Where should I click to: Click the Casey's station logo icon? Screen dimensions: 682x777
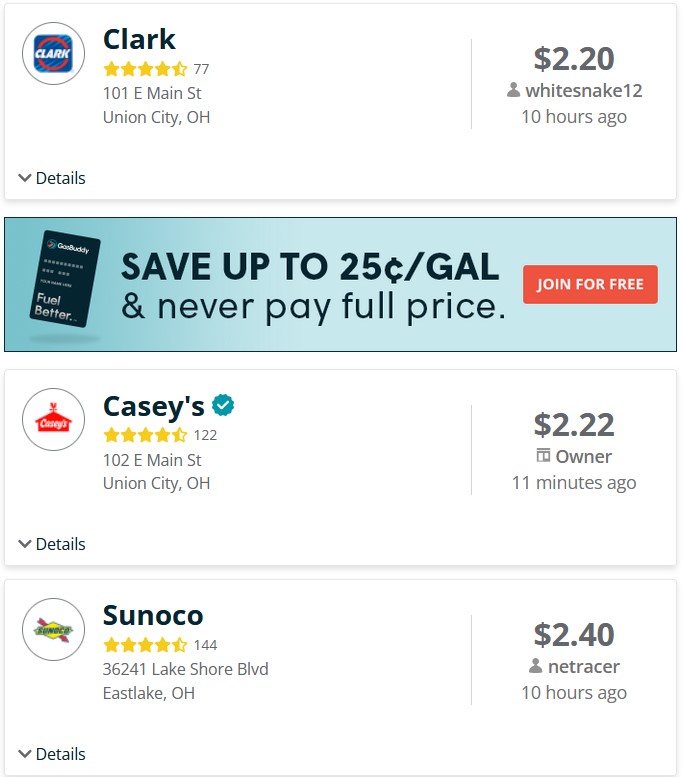click(53, 419)
